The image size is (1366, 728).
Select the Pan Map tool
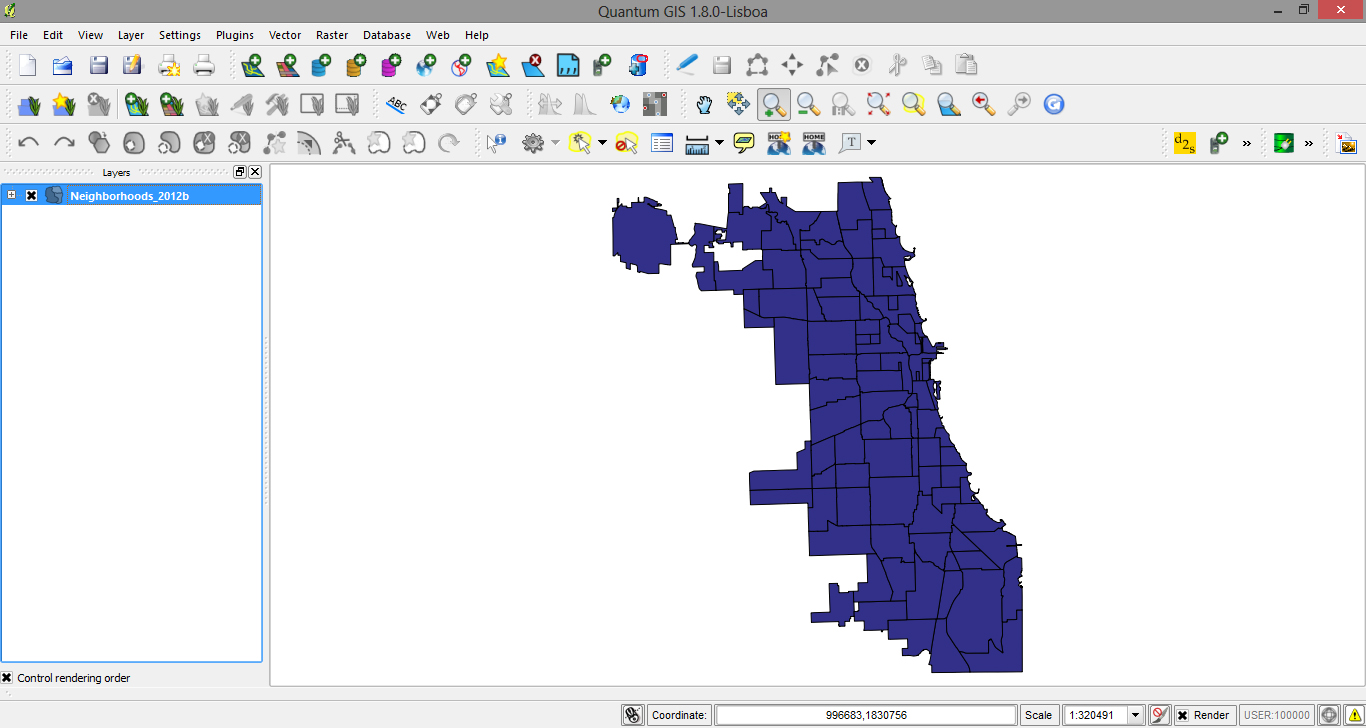[x=703, y=104]
